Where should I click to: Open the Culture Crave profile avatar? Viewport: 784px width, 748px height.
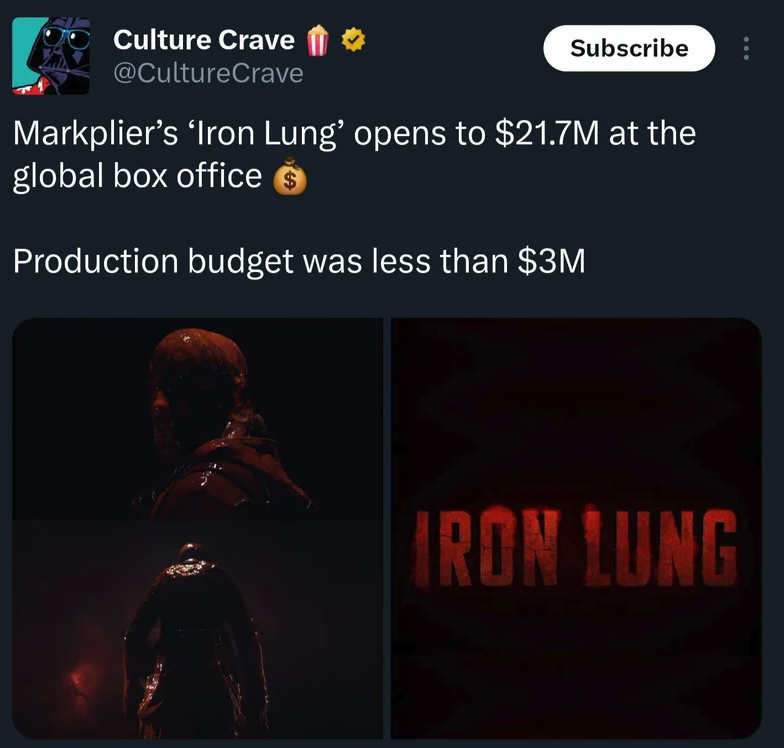tap(51, 56)
